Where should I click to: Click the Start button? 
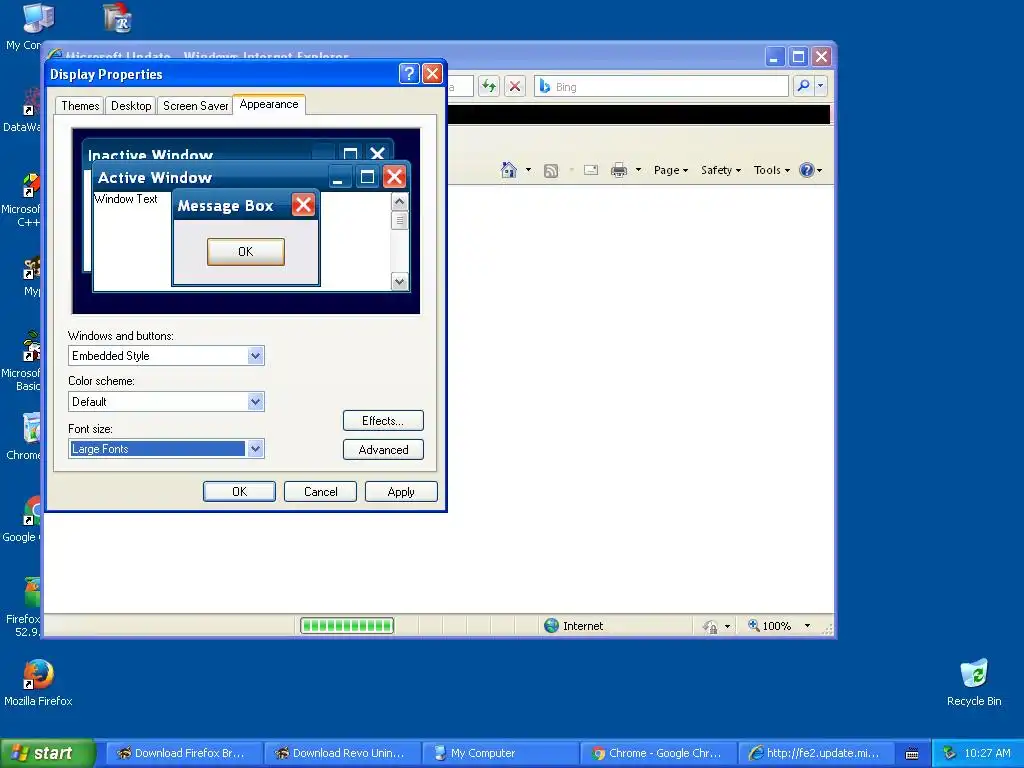coord(47,753)
